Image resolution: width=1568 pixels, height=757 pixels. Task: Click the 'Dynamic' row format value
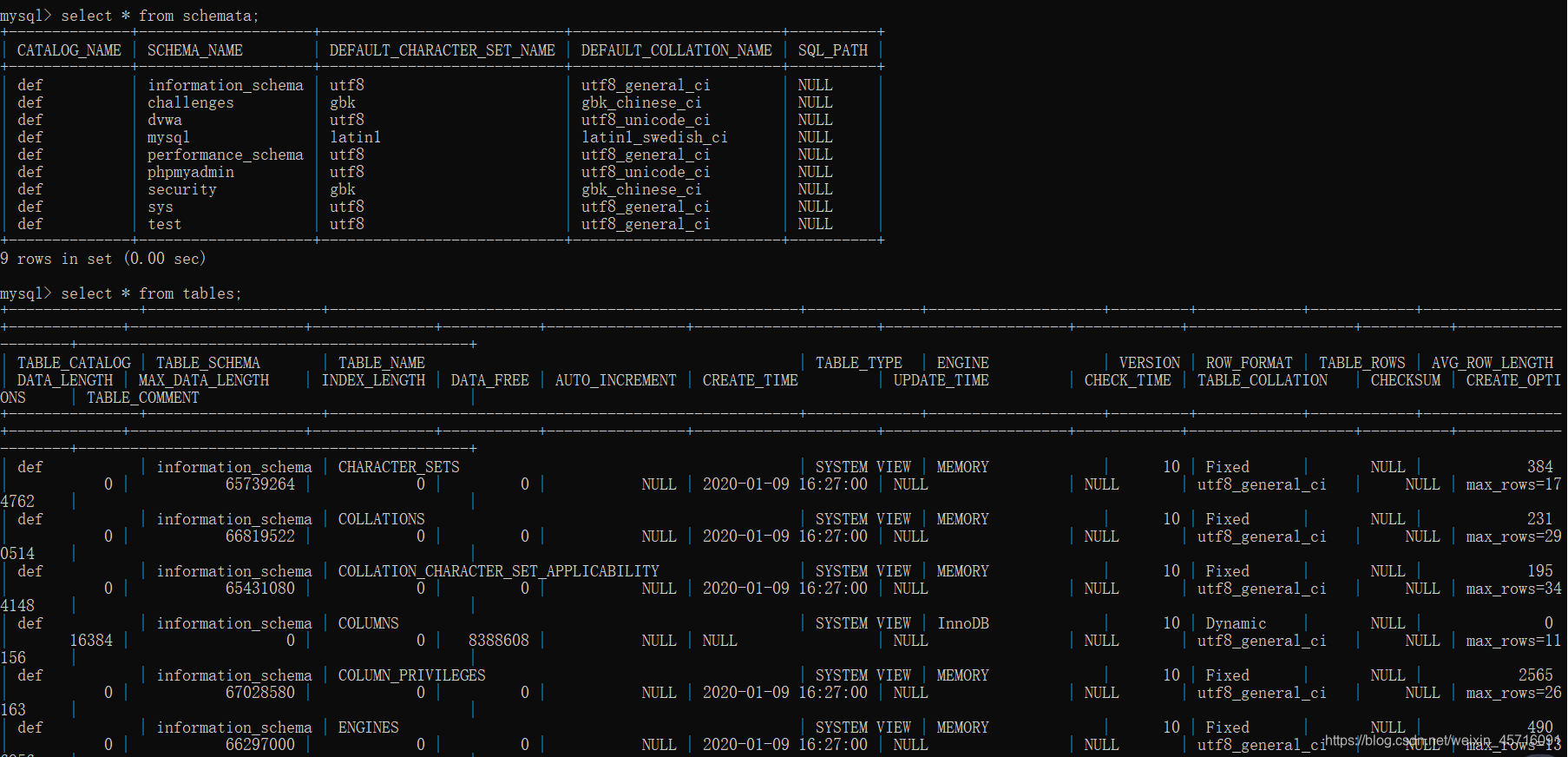1236,623
